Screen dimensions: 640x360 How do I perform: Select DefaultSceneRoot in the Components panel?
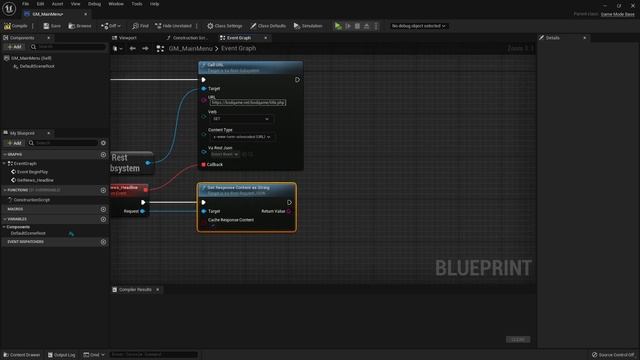coord(37,66)
